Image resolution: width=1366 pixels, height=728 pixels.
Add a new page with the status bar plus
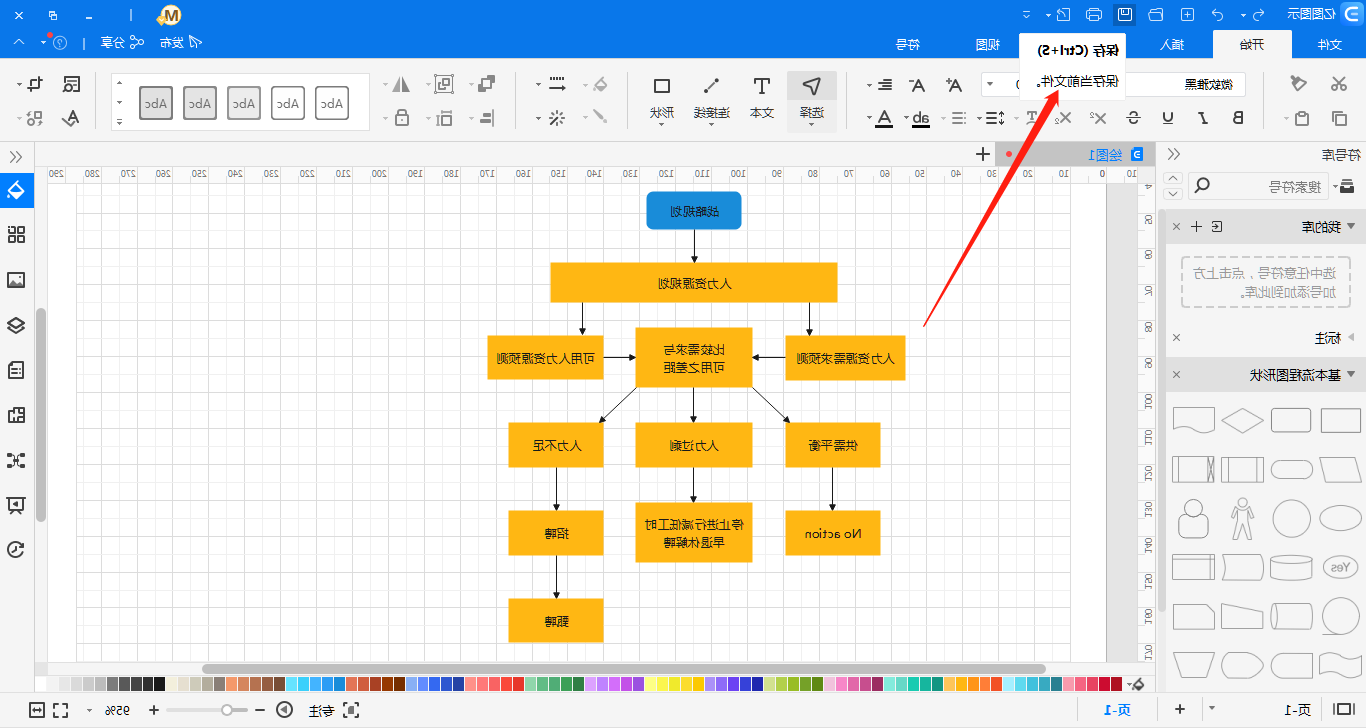click(1180, 710)
